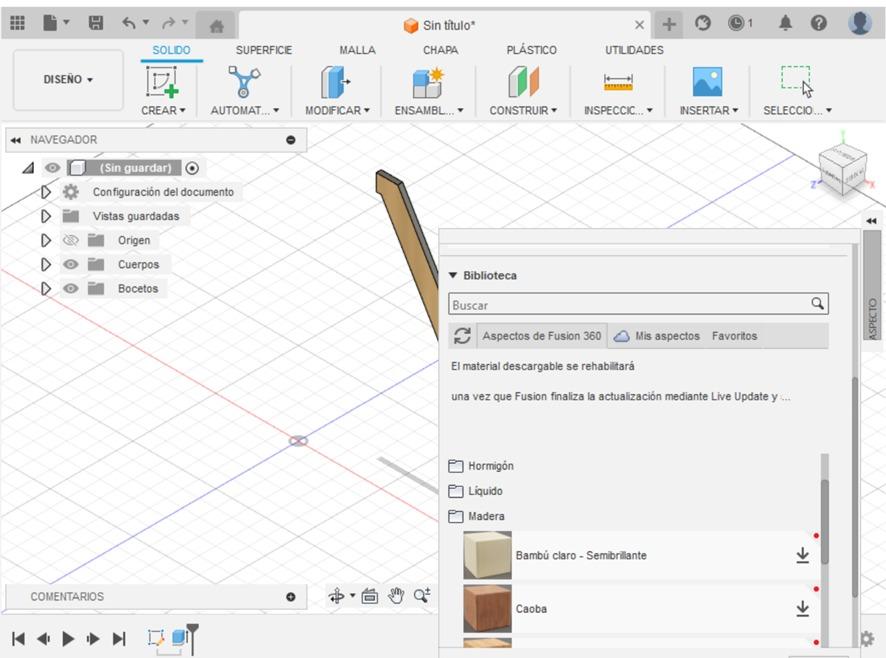The image size is (886, 658).
Task: Toggle visibility of Origen folder
Action: click(71, 240)
